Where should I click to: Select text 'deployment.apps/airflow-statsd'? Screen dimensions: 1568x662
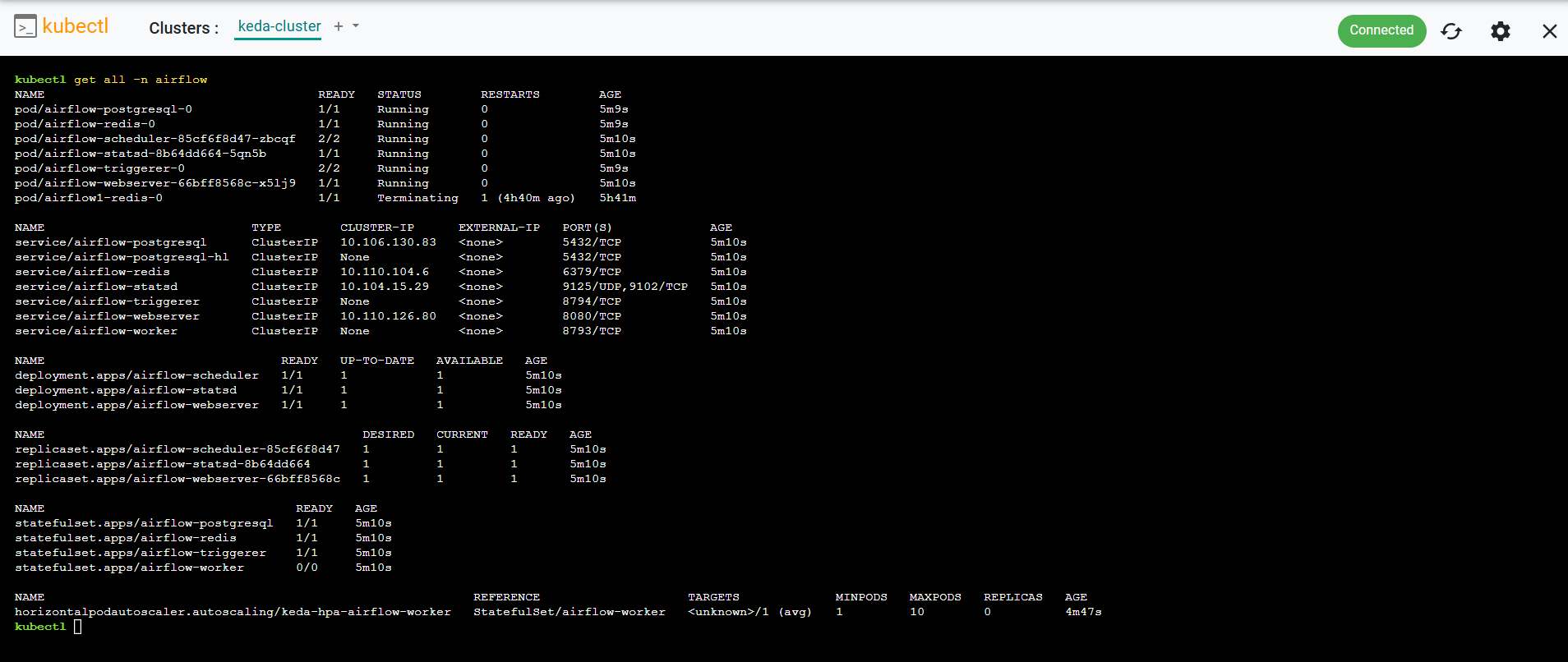pyautogui.click(x=126, y=390)
